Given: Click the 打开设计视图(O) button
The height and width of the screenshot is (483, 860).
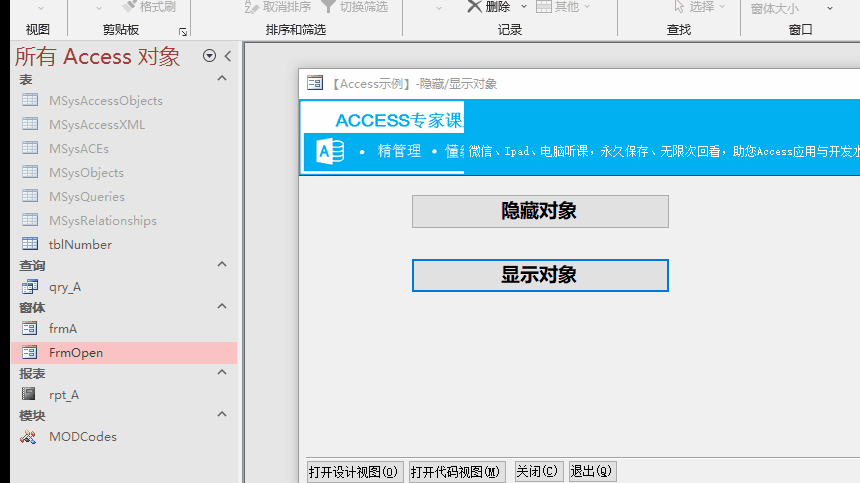Looking at the screenshot, I should coord(354,471).
